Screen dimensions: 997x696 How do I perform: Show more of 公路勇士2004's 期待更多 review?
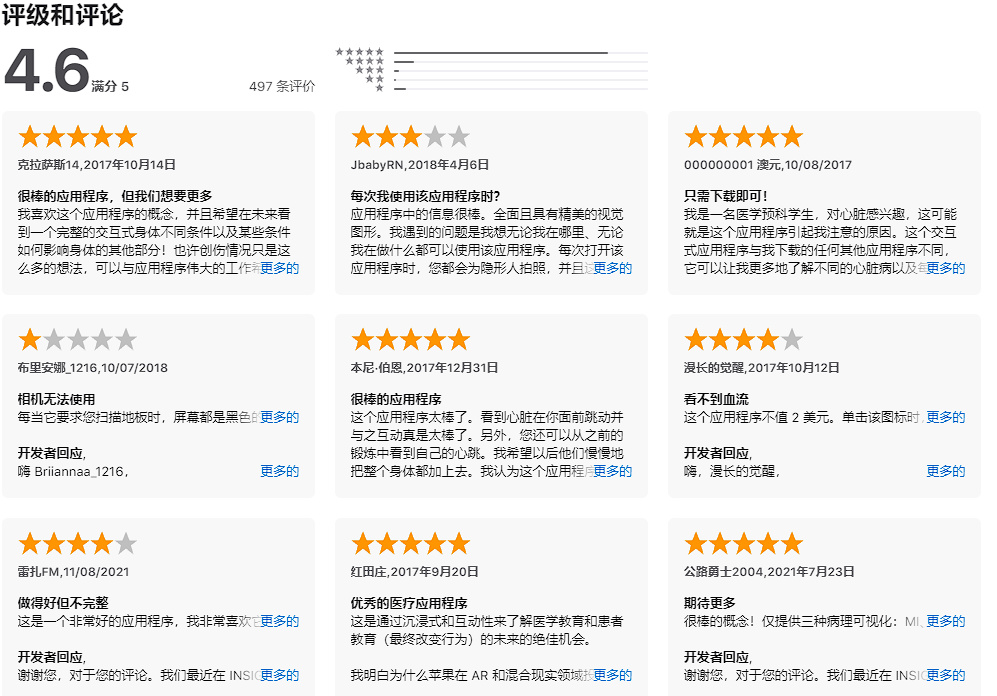point(945,621)
